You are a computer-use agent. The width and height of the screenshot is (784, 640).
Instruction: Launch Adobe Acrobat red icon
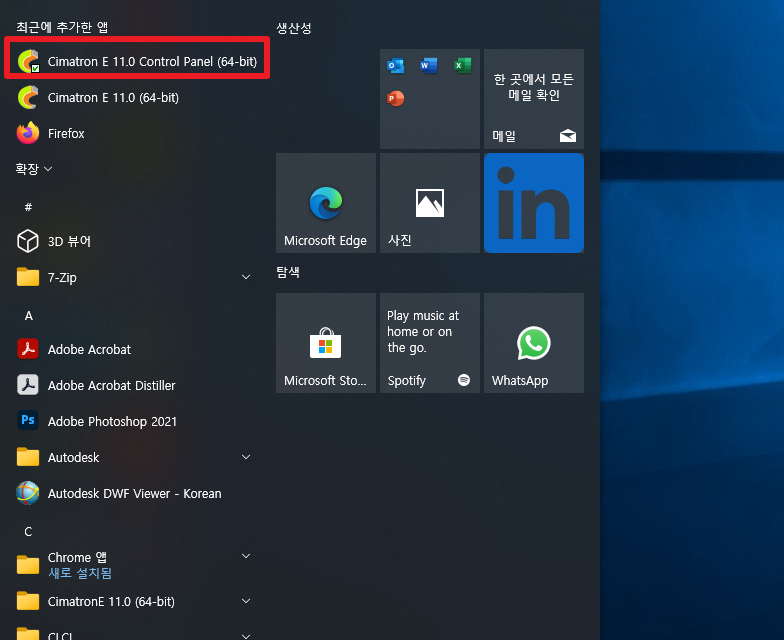pyautogui.click(x=28, y=349)
